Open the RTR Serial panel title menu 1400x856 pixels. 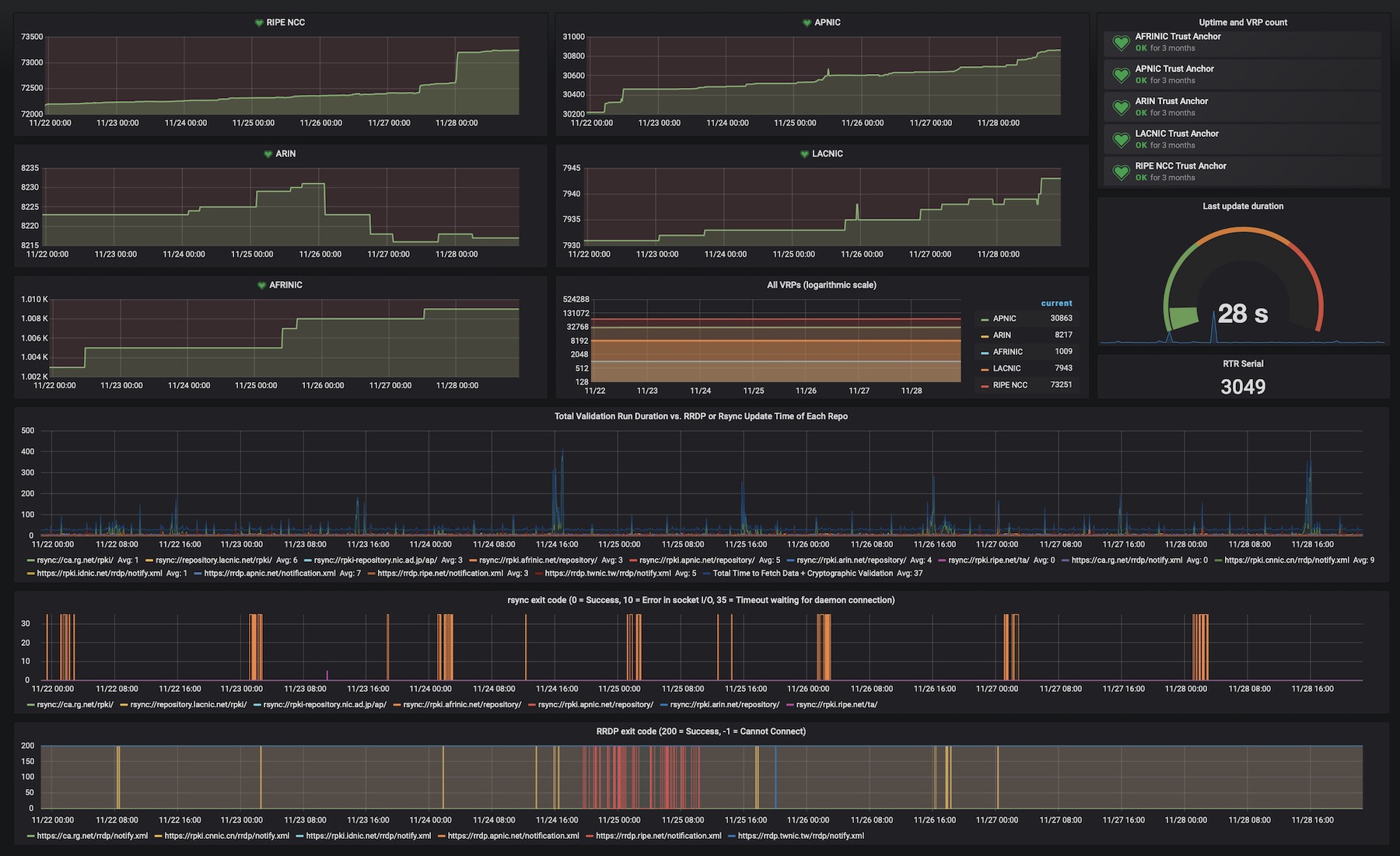point(1243,364)
